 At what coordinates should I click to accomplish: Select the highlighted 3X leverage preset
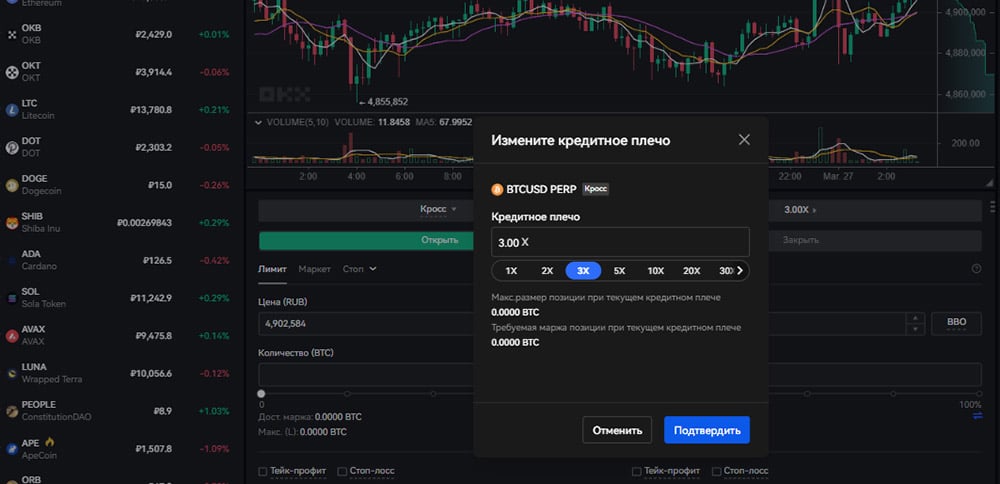coord(584,270)
